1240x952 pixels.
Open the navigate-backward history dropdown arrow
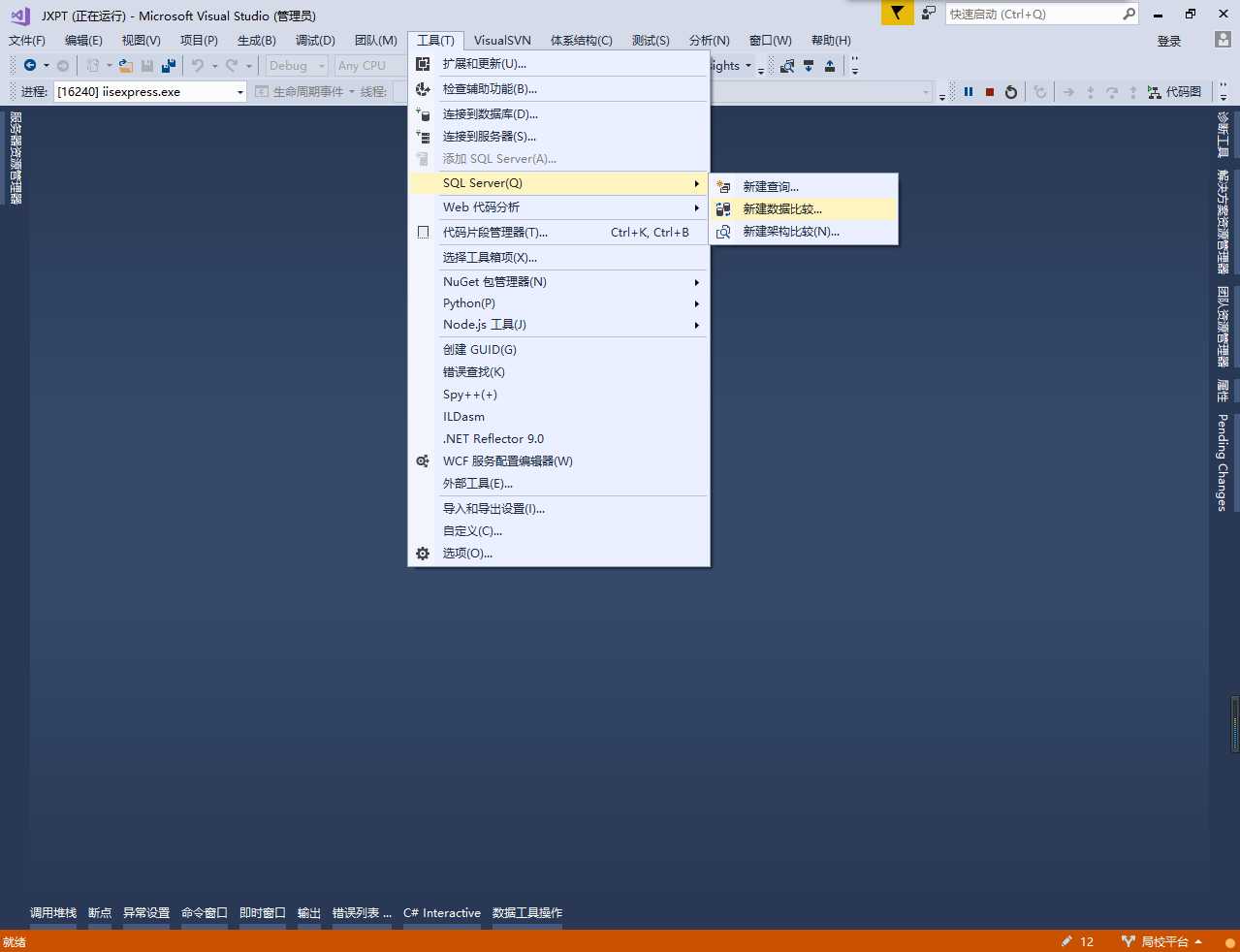pyautogui.click(x=46, y=66)
